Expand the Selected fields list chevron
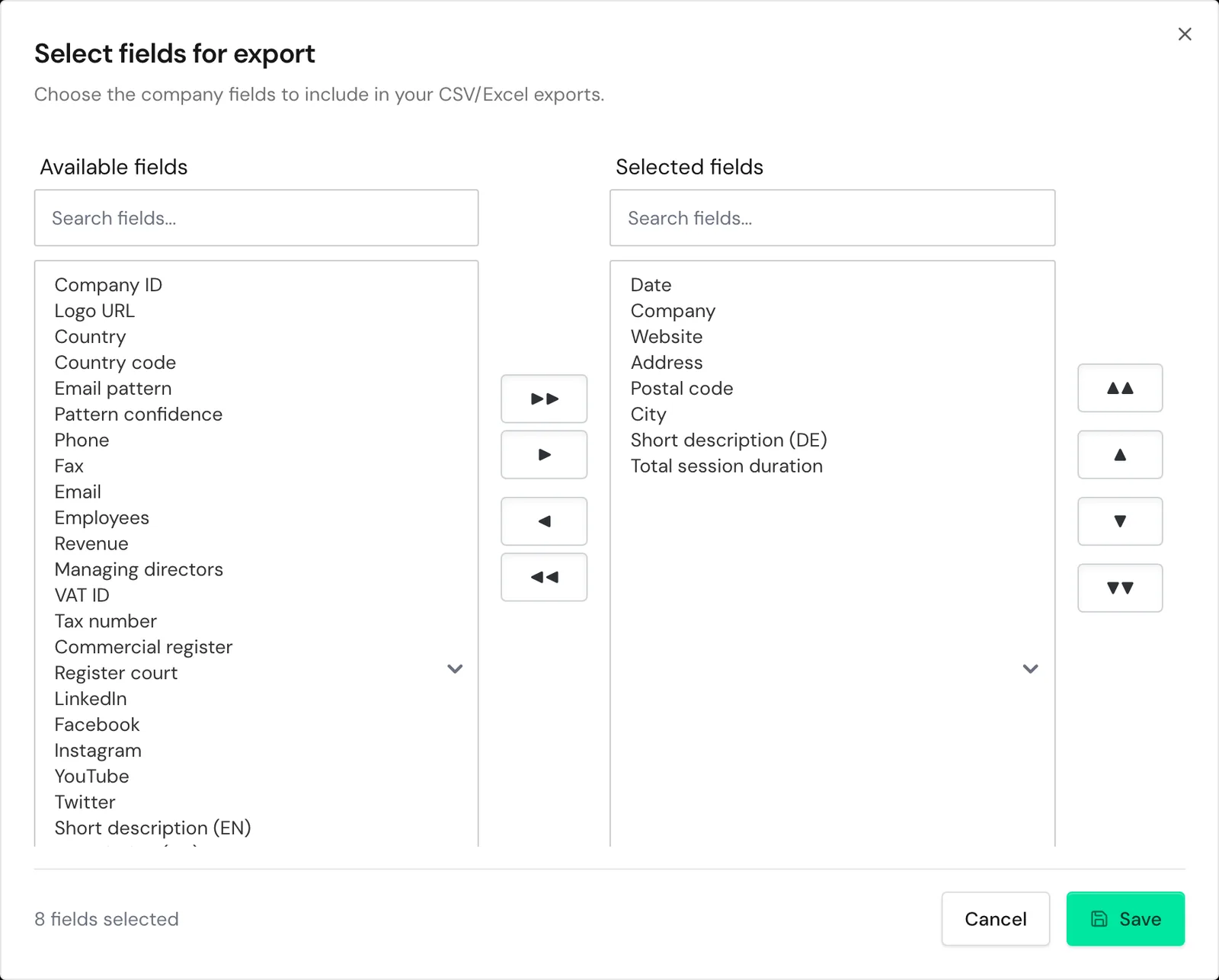Screen dimensions: 1219x980 1031,669
